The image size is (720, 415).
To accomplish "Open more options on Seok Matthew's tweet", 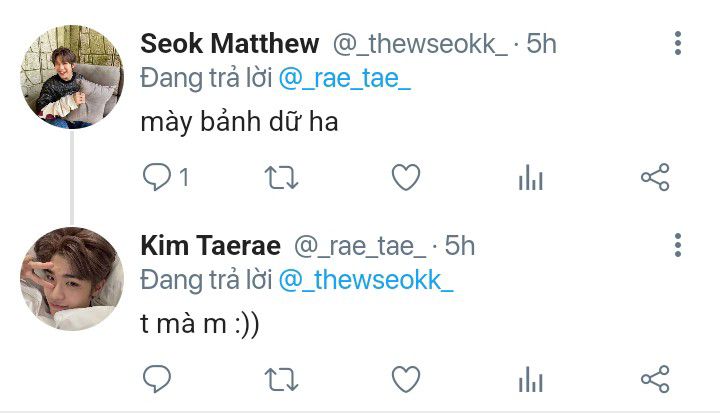I will coord(678,44).
